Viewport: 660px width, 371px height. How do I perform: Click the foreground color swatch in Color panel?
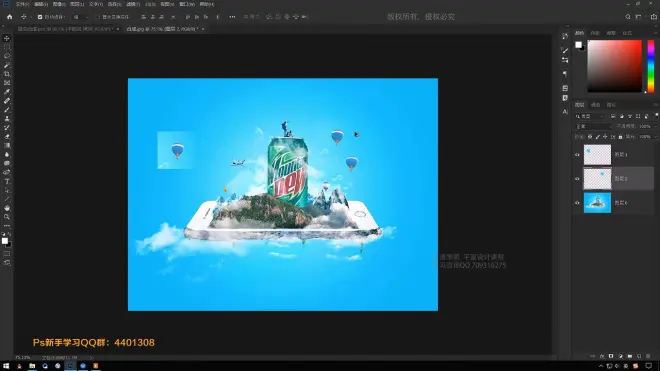[x=578, y=45]
